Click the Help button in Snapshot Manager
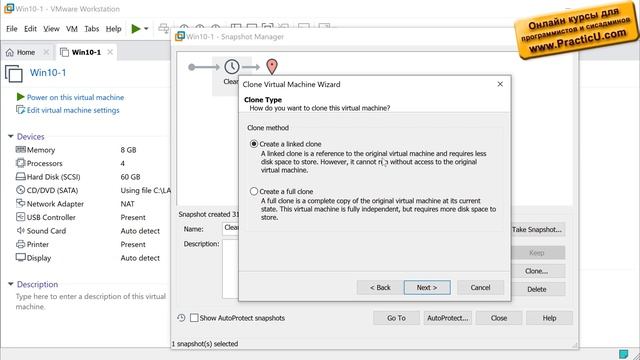640x360 pixels. tap(549, 318)
